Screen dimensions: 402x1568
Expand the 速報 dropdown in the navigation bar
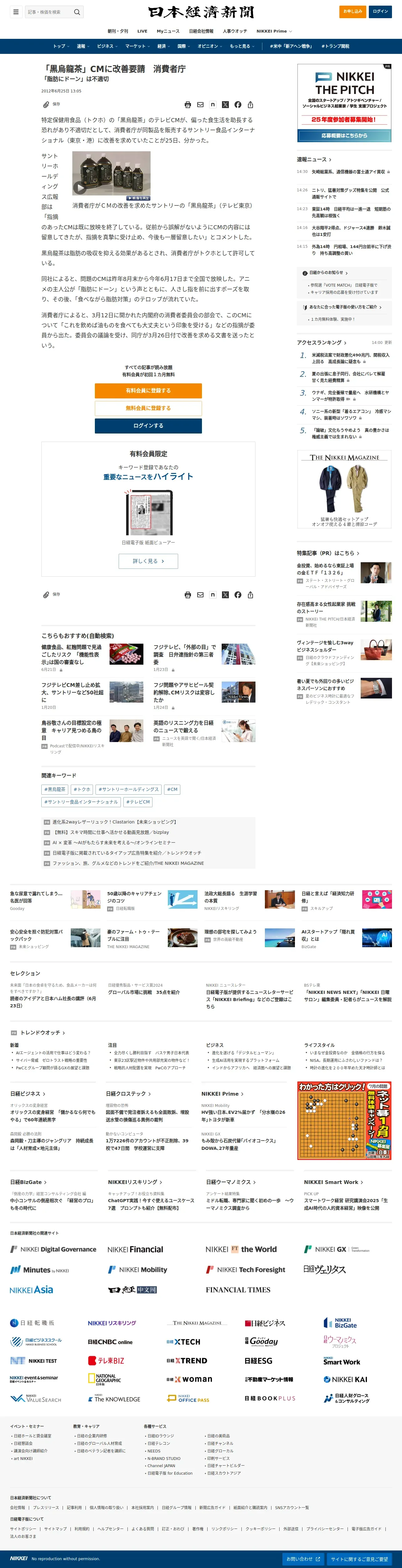pos(83,46)
